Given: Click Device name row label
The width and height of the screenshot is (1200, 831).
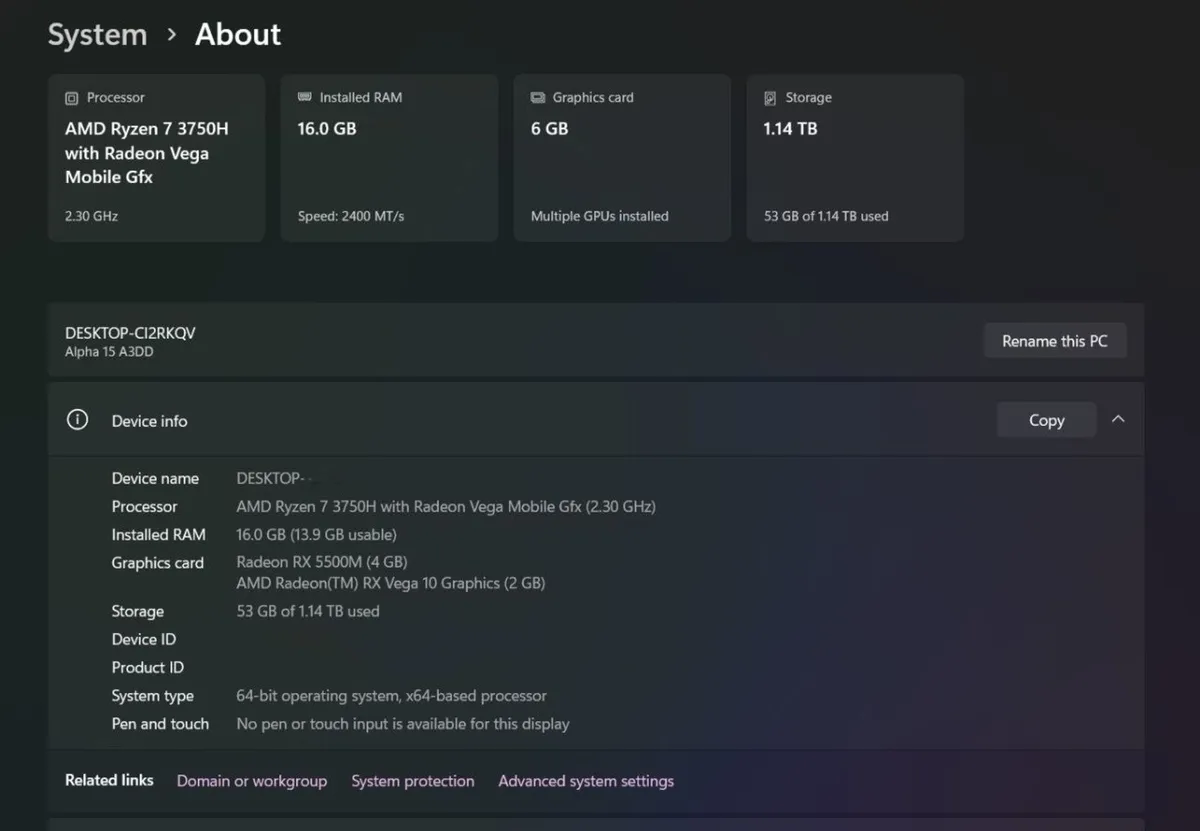Looking at the screenshot, I should [155, 478].
